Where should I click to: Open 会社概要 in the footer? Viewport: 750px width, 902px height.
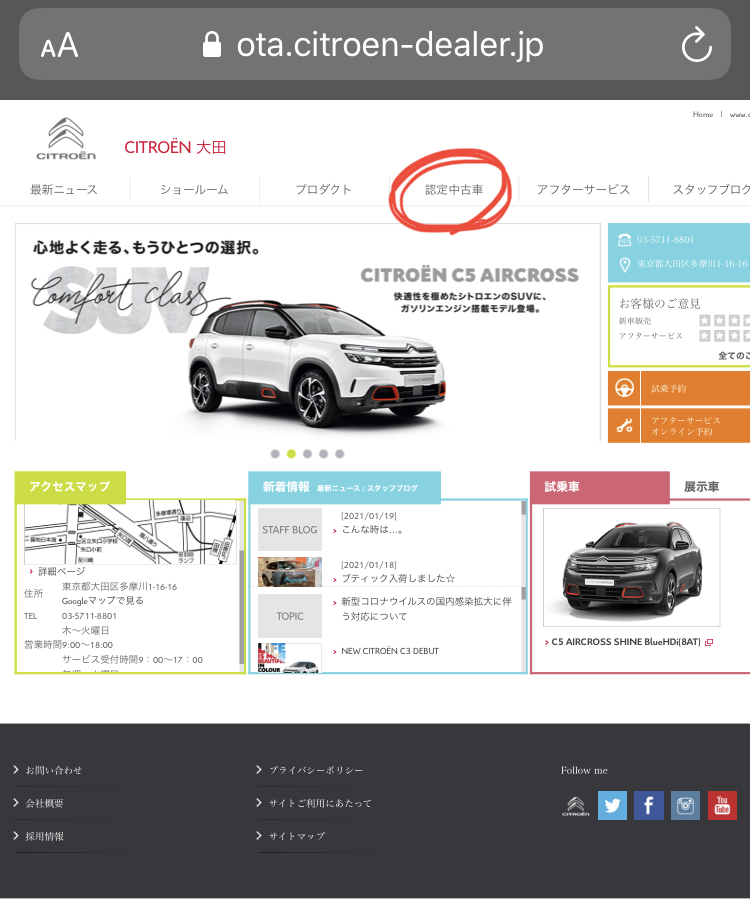pos(44,803)
